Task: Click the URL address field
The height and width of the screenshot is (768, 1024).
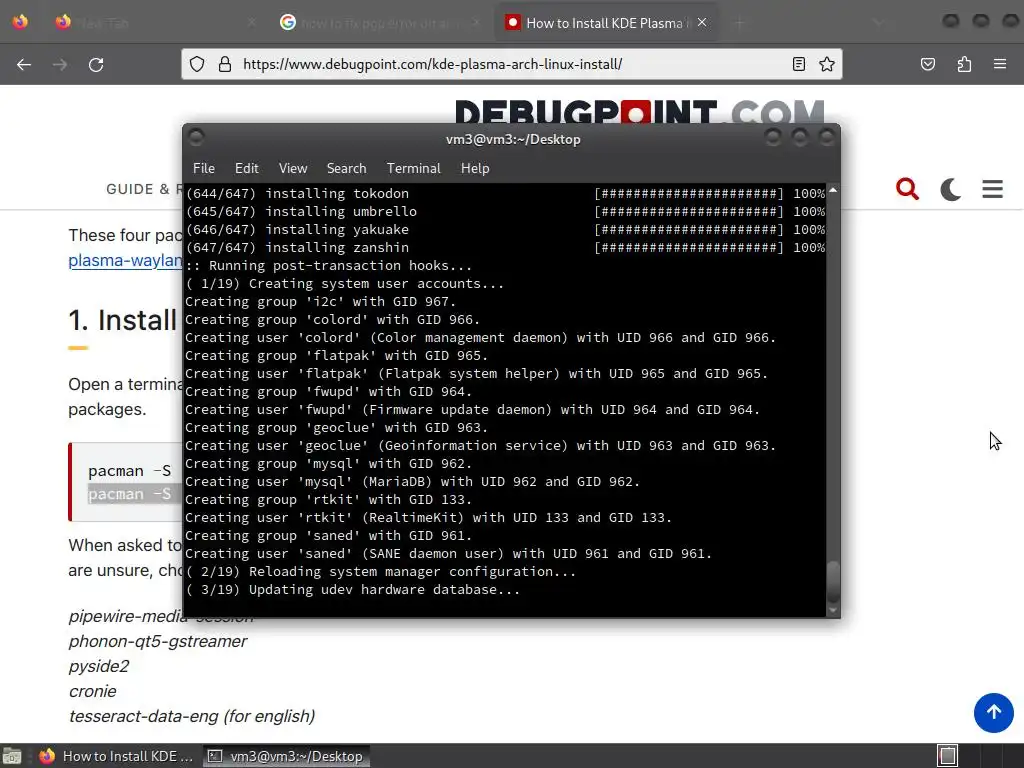Action: (512, 64)
